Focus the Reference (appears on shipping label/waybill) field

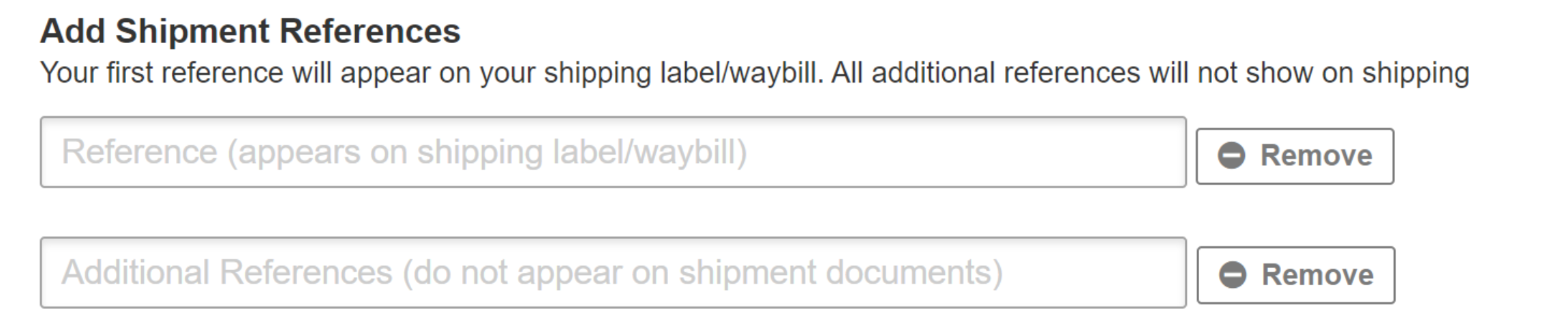pyautogui.click(x=612, y=152)
